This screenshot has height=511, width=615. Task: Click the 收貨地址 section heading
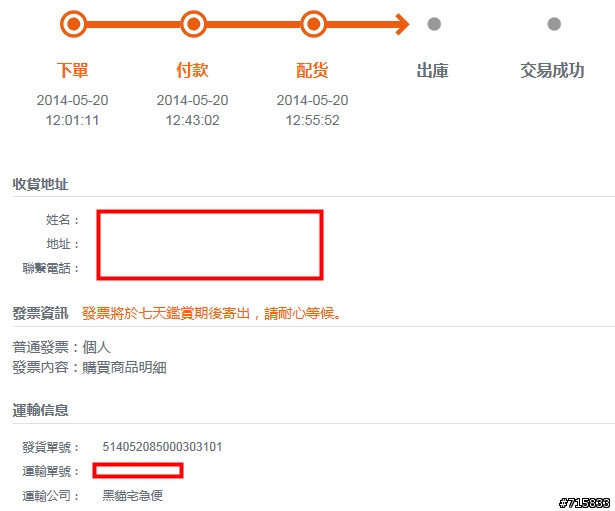click(40, 184)
